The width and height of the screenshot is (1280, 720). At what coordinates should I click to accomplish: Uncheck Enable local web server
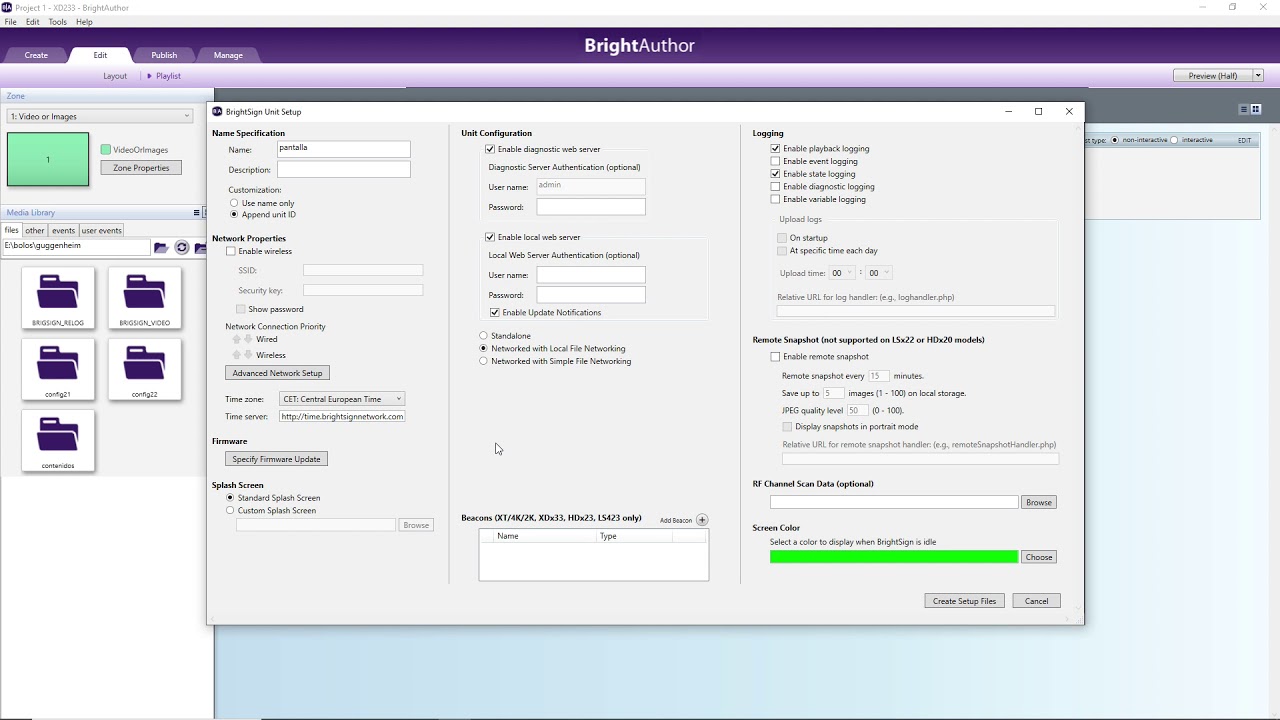point(490,237)
